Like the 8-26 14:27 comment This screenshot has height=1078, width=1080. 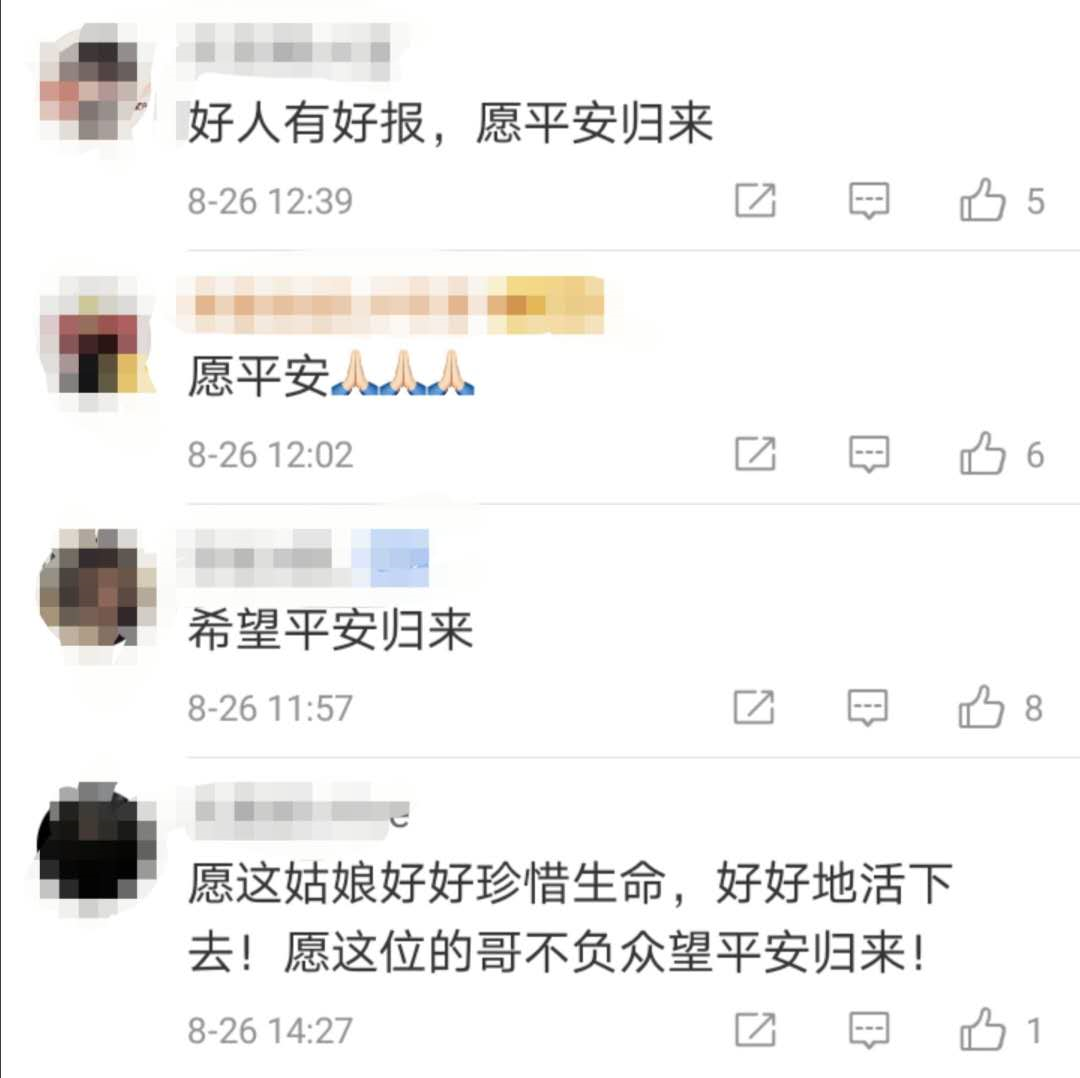coord(982,1030)
